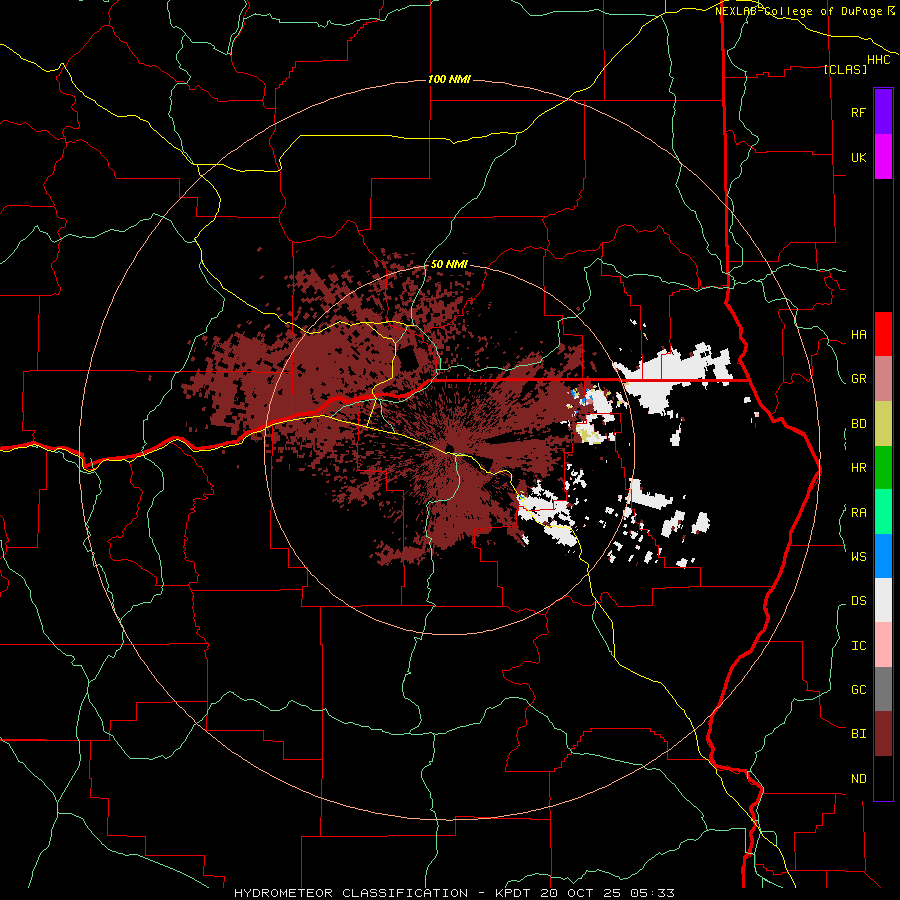Click the UK legend label
The width and height of the screenshot is (900, 900).
858,157
